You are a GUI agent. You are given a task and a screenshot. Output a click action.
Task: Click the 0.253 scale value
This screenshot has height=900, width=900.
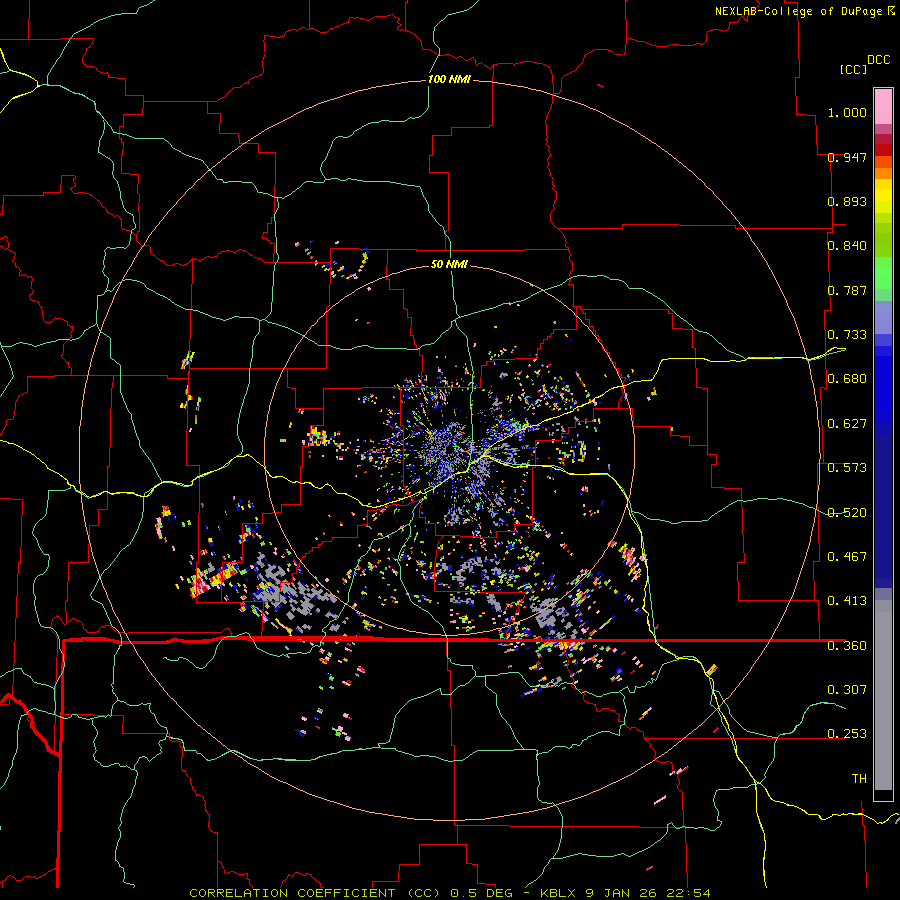coord(847,734)
